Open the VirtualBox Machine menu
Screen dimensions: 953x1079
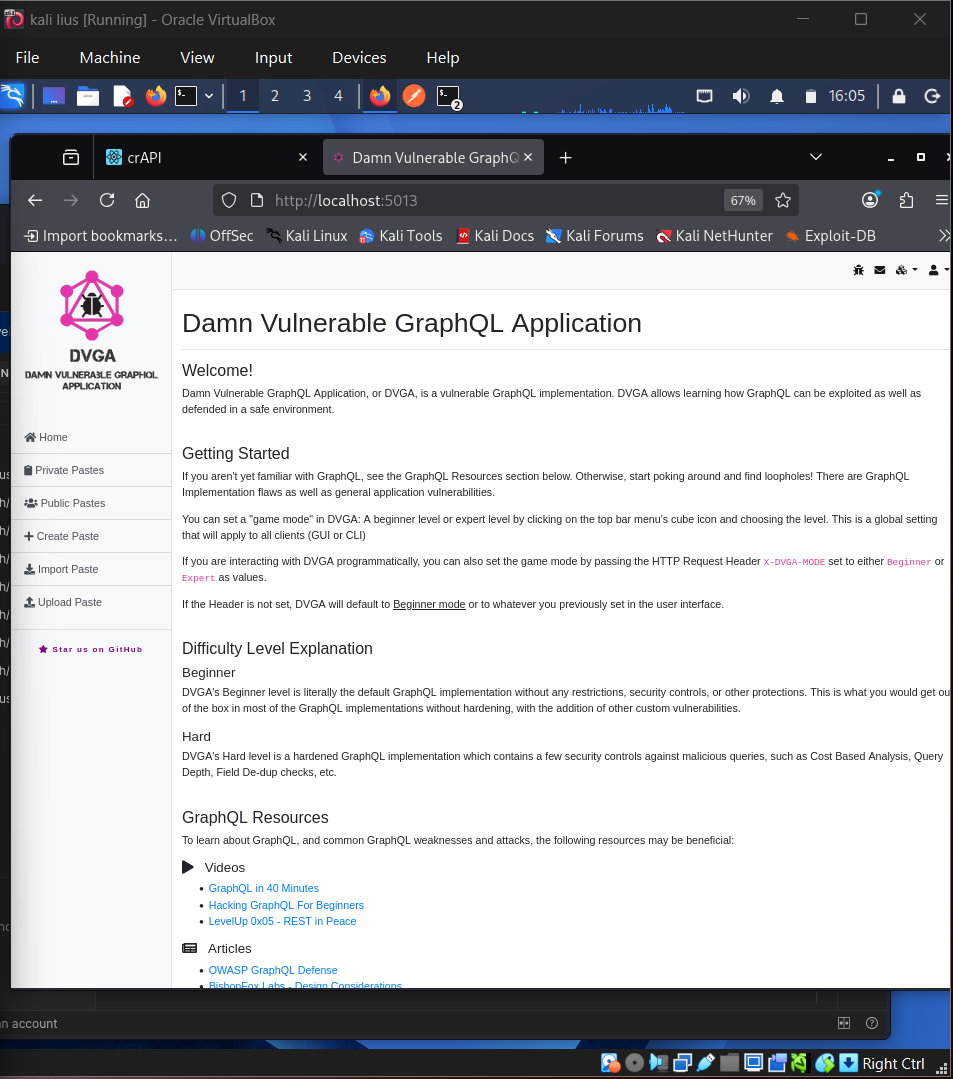(110, 58)
